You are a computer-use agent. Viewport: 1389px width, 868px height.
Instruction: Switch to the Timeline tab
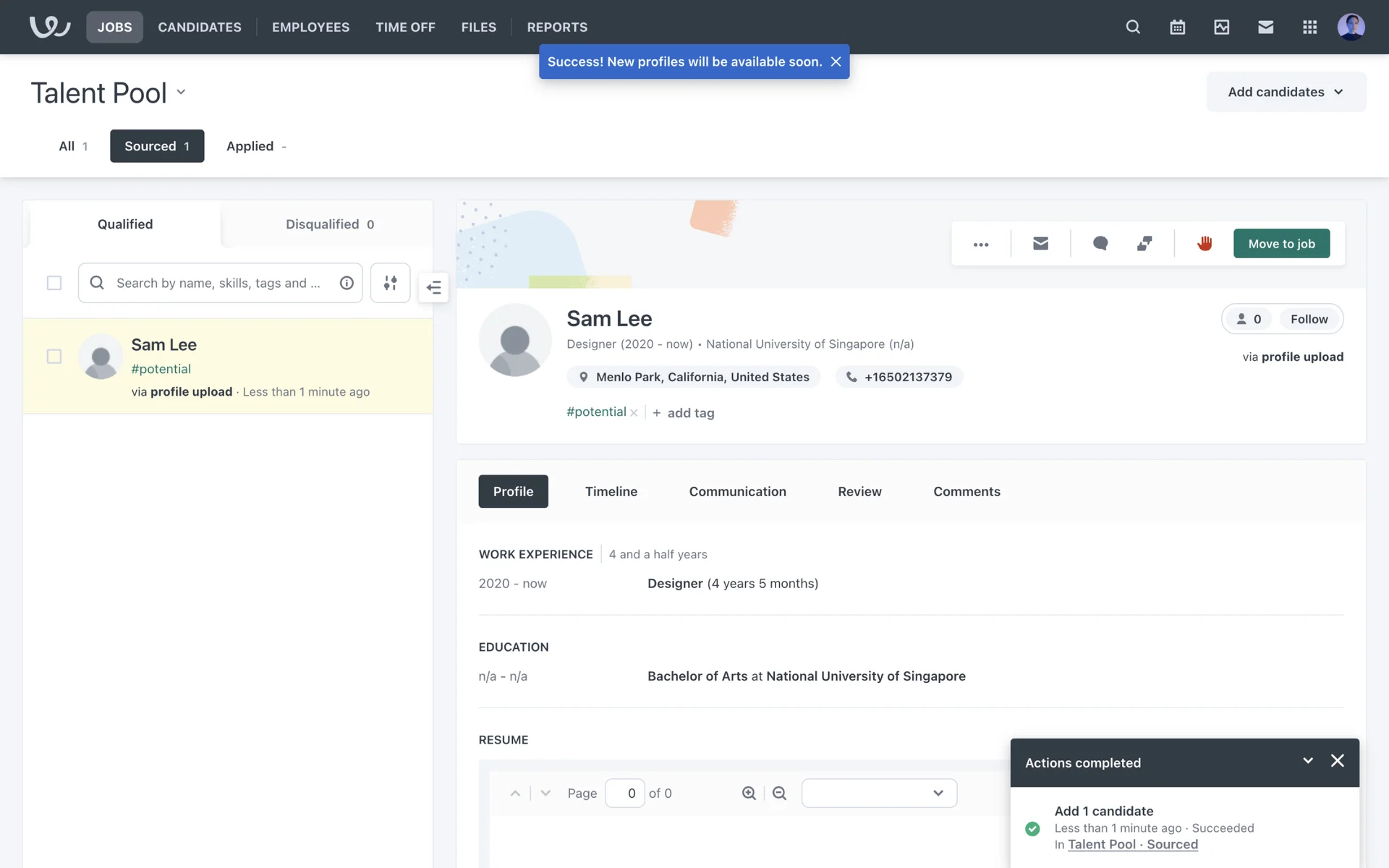click(611, 492)
